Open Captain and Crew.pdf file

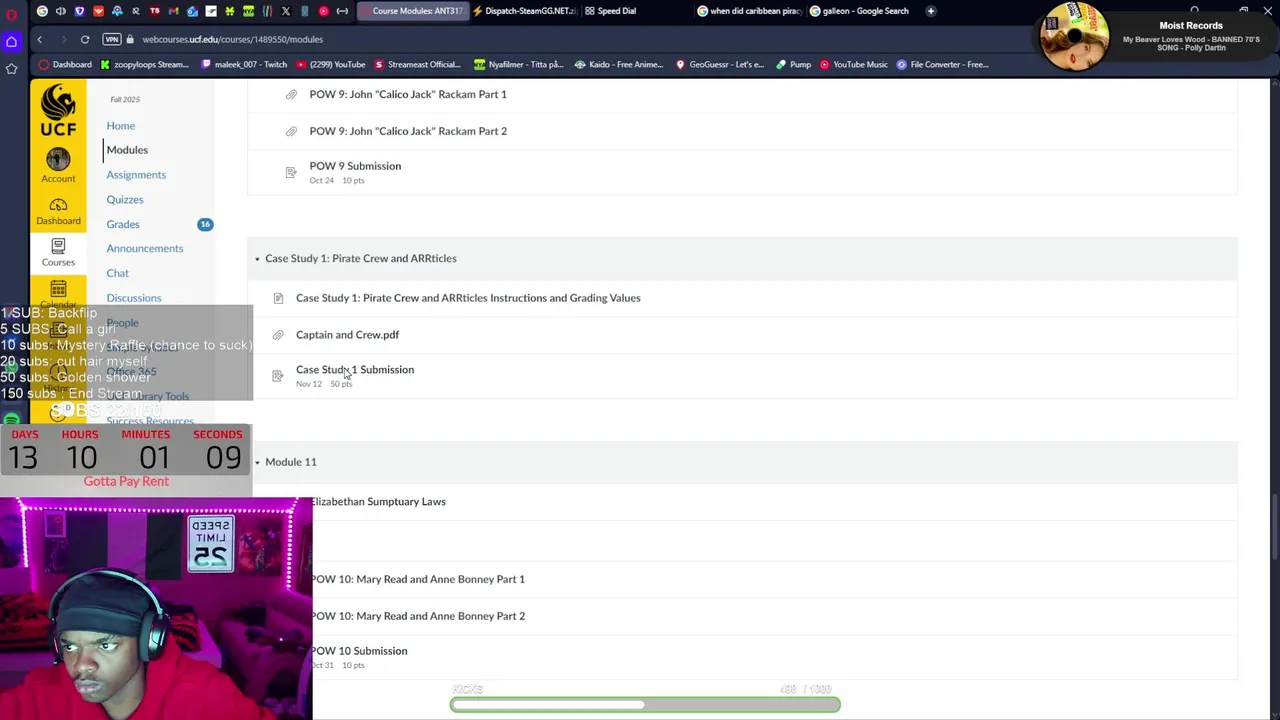pos(347,335)
